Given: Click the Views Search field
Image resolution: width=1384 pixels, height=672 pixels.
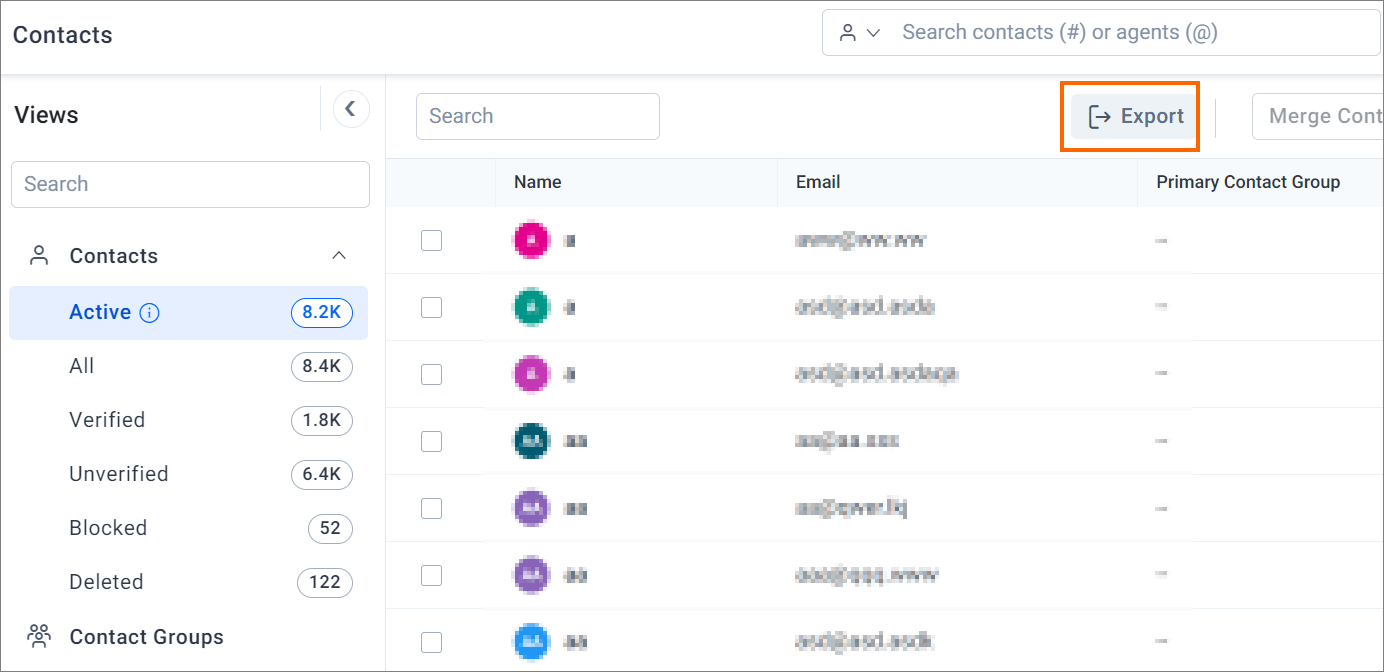Looking at the screenshot, I should [190, 184].
